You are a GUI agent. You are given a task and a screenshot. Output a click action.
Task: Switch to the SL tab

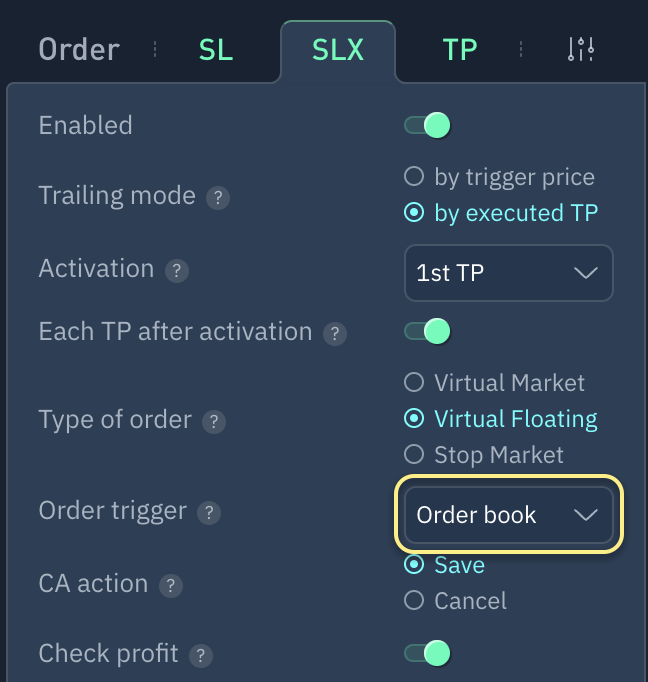pyautogui.click(x=216, y=49)
